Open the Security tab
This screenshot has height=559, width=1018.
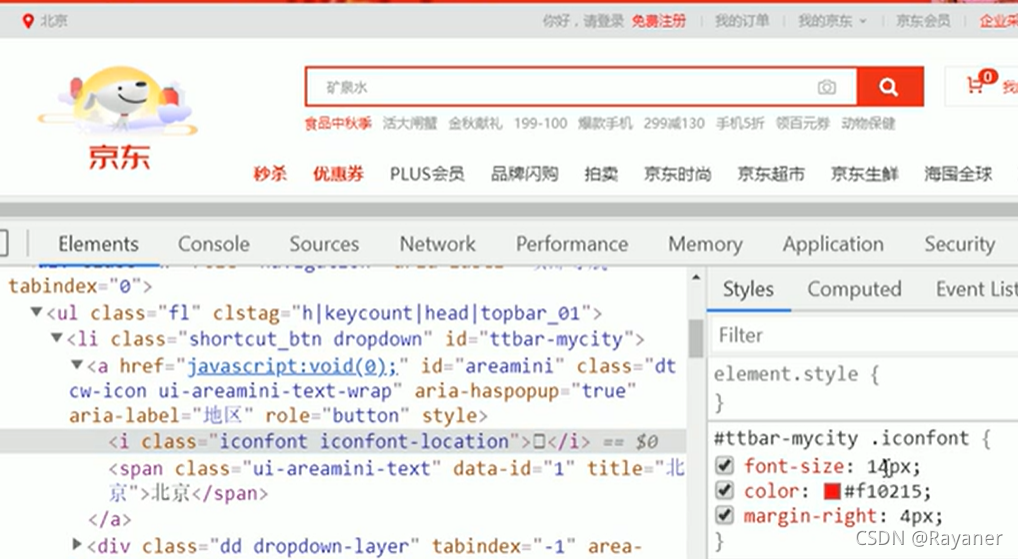960,244
